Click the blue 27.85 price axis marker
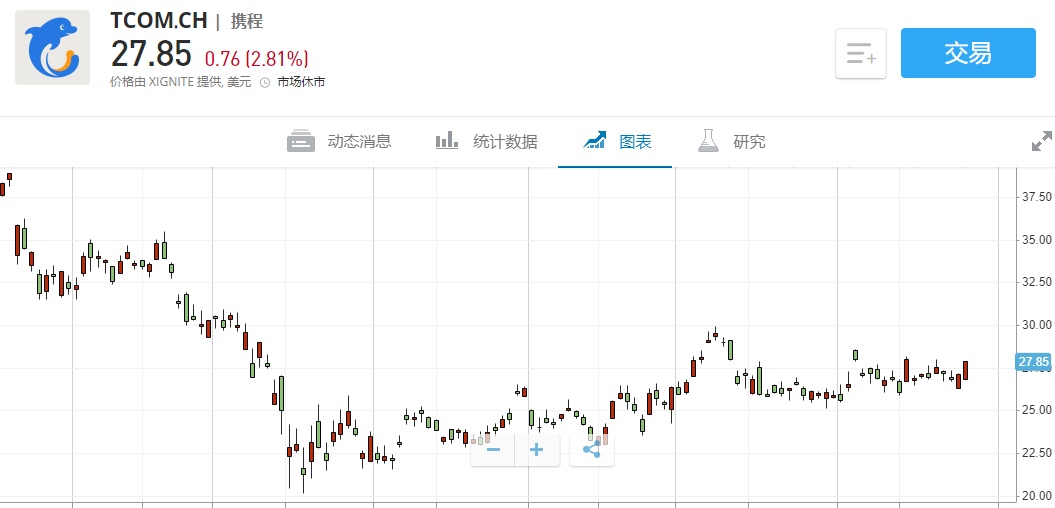 click(x=1033, y=362)
